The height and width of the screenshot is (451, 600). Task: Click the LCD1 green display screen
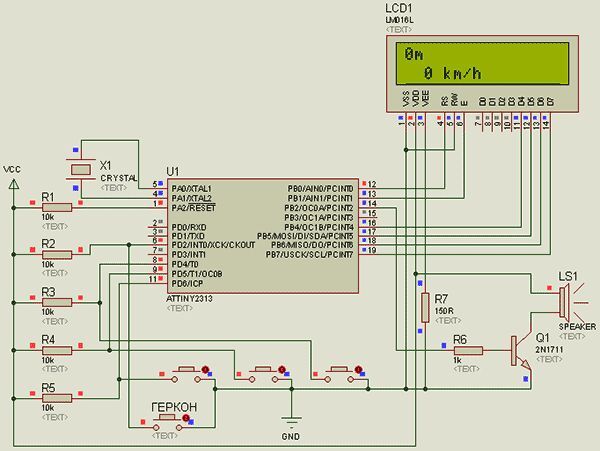(x=482, y=63)
